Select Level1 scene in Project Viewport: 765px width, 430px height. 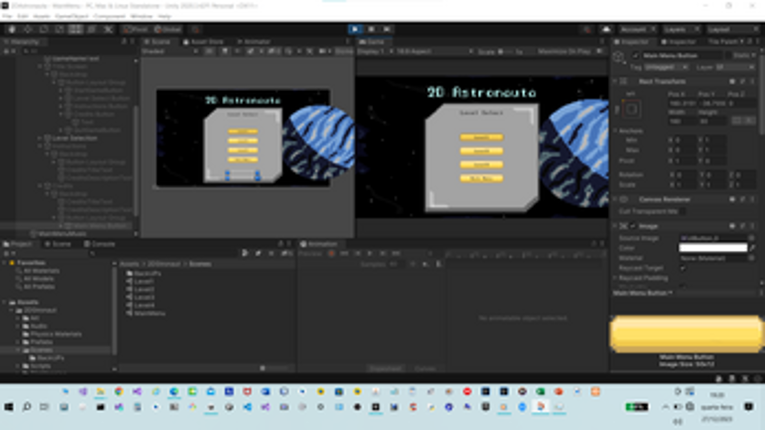(141, 282)
